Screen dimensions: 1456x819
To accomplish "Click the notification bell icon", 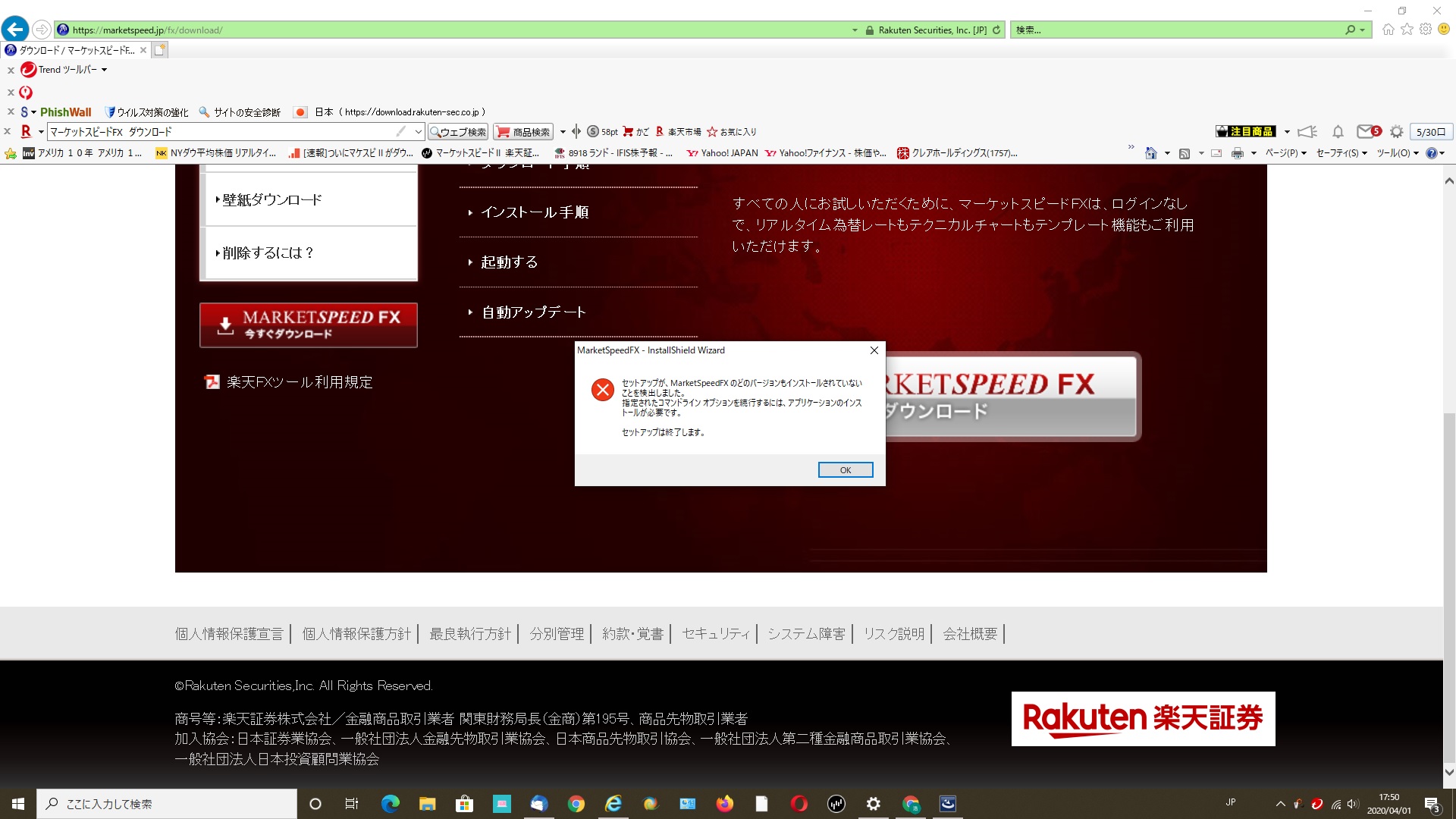I will point(1338,132).
